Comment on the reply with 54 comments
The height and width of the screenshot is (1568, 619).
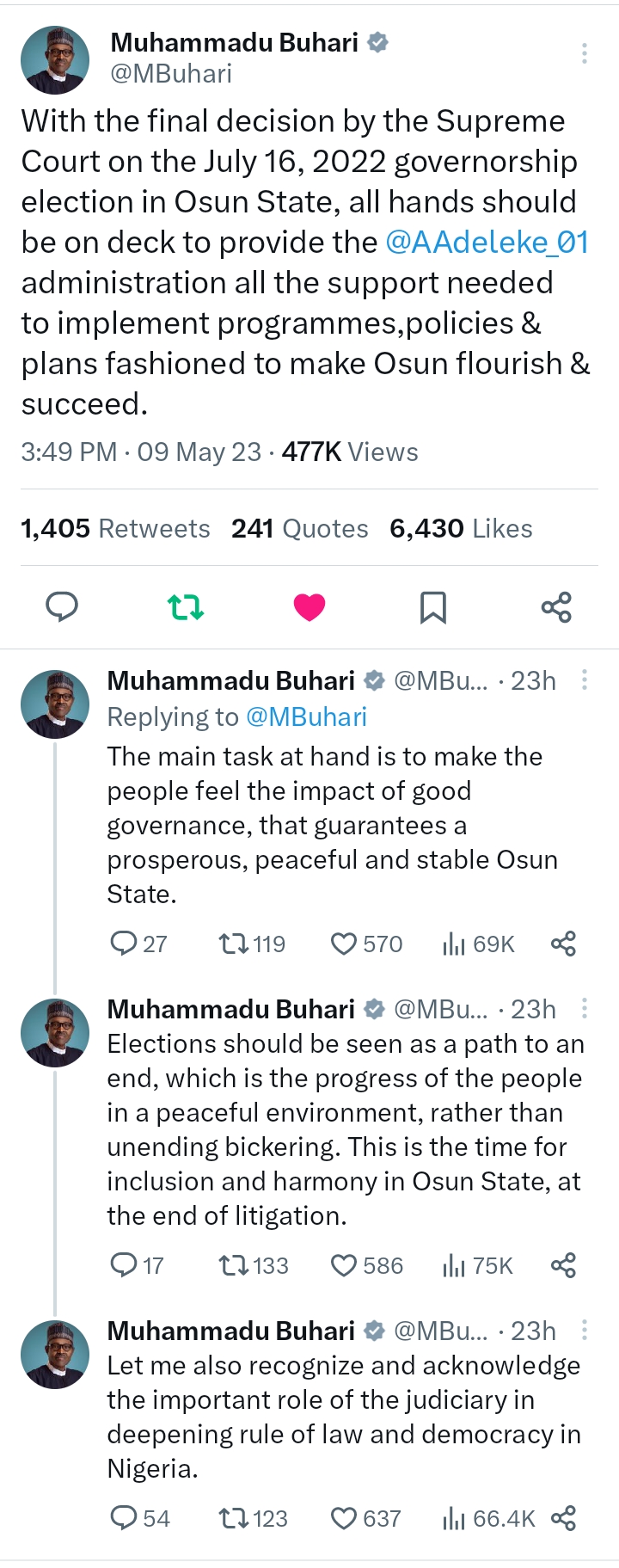coord(124,1519)
